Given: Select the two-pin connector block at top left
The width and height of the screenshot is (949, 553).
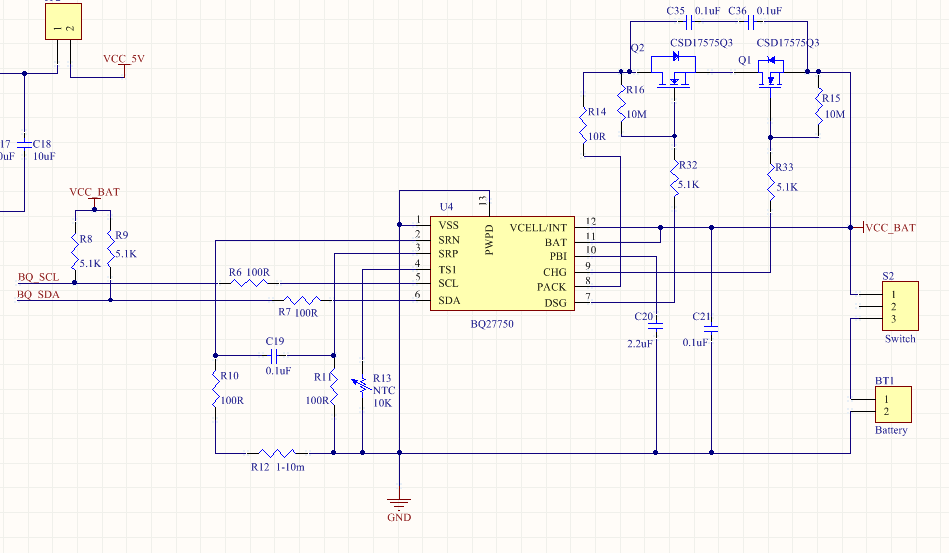Looking at the screenshot, I should tap(64, 21).
